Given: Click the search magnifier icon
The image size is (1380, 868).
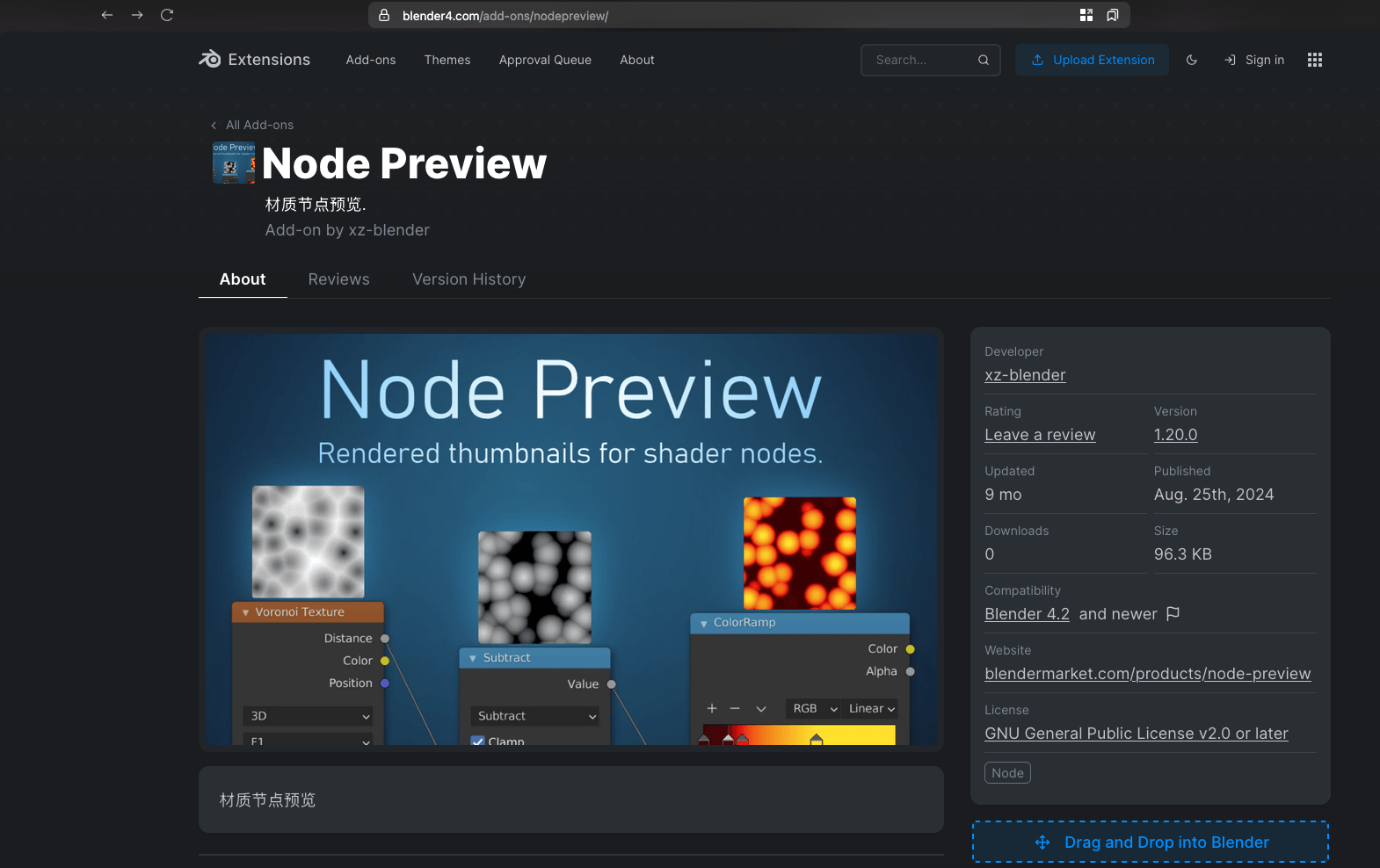Looking at the screenshot, I should tap(984, 60).
